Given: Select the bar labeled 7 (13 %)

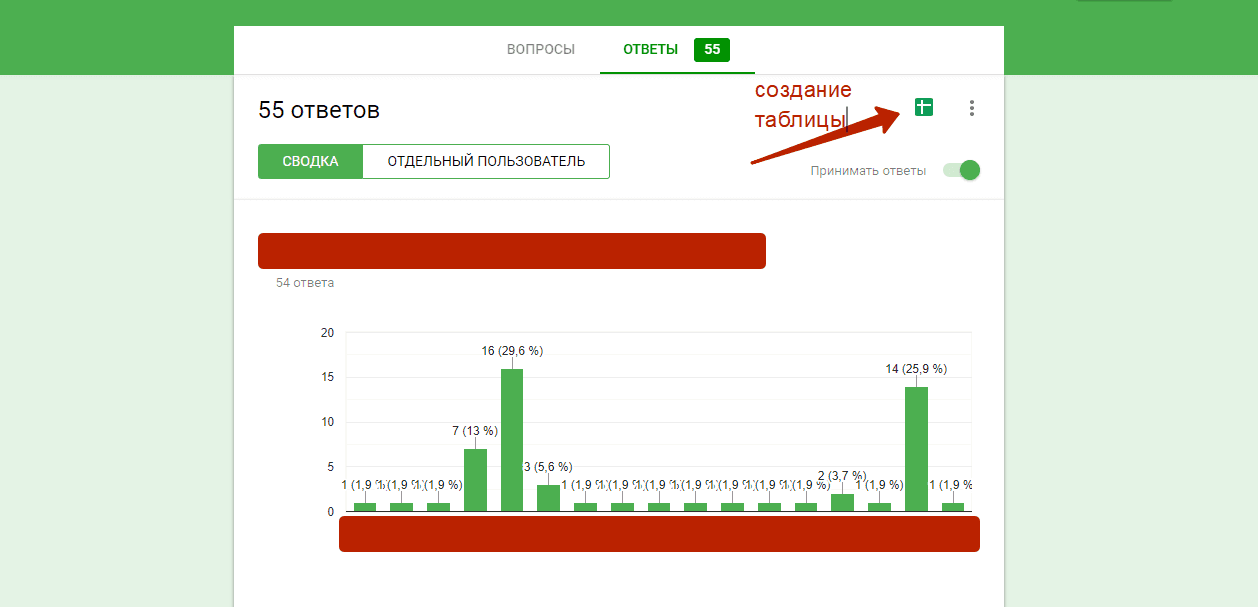Looking at the screenshot, I should [475, 480].
